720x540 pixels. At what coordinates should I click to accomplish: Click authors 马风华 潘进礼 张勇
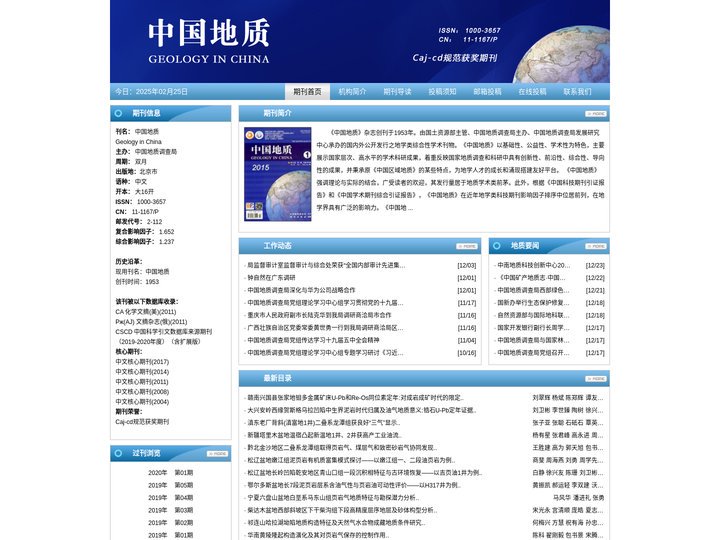(579, 498)
